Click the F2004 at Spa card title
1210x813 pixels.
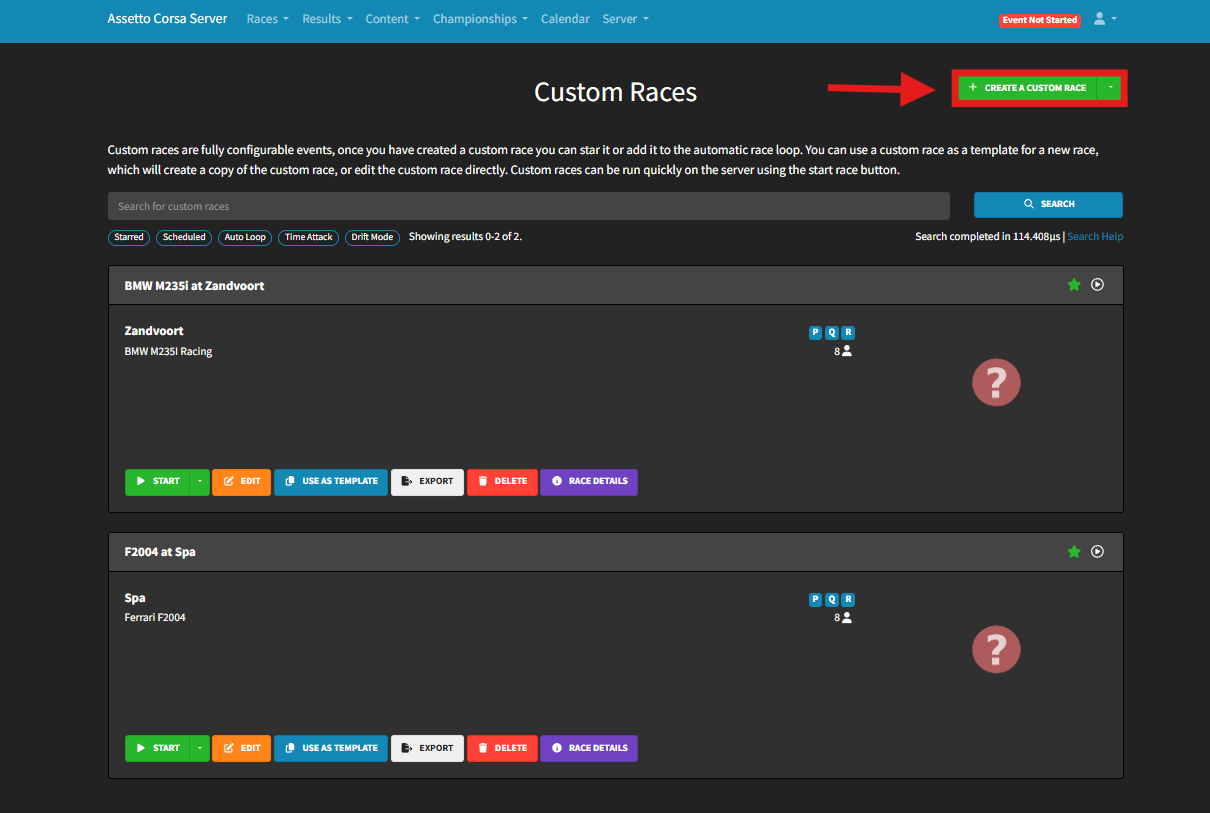tap(160, 552)
